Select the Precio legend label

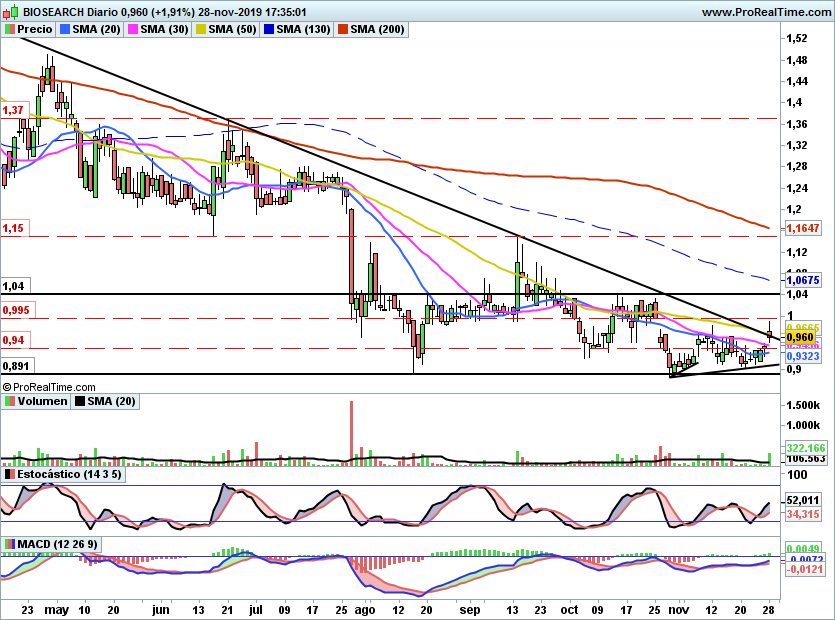[35, 29]
